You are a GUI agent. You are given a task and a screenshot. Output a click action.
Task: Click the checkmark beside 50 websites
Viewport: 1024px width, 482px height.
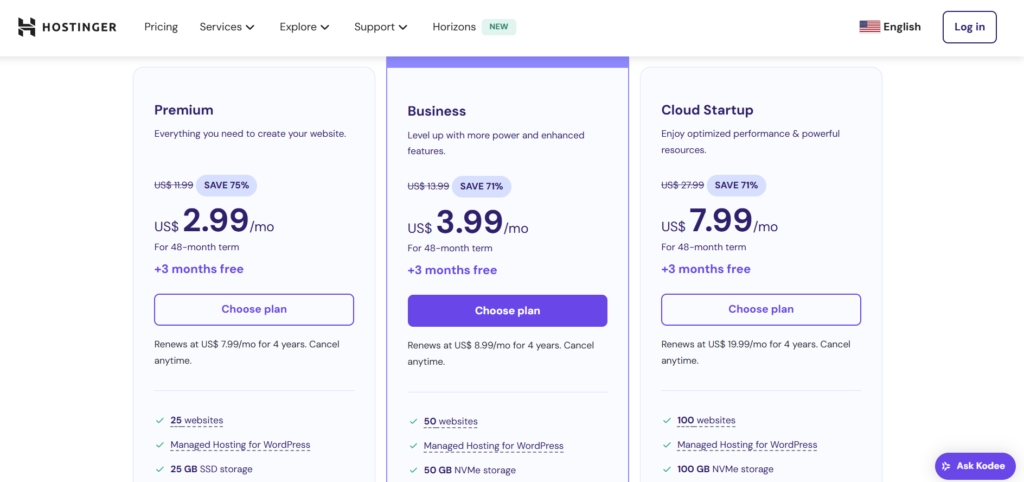(413, 422)
